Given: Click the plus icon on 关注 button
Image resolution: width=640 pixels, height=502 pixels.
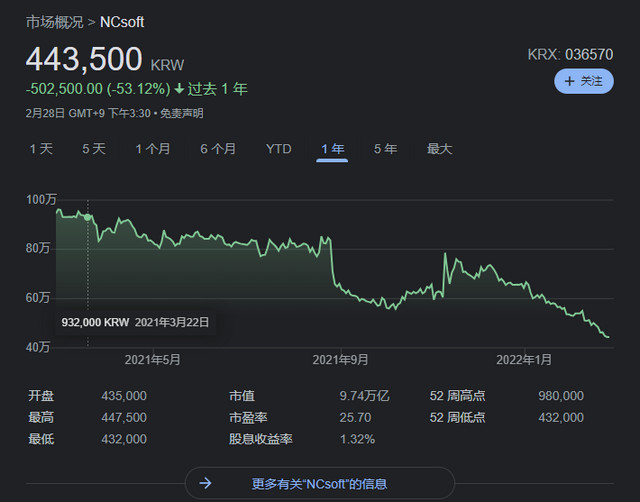Looking at the screenshot, I should pos(570,81).
